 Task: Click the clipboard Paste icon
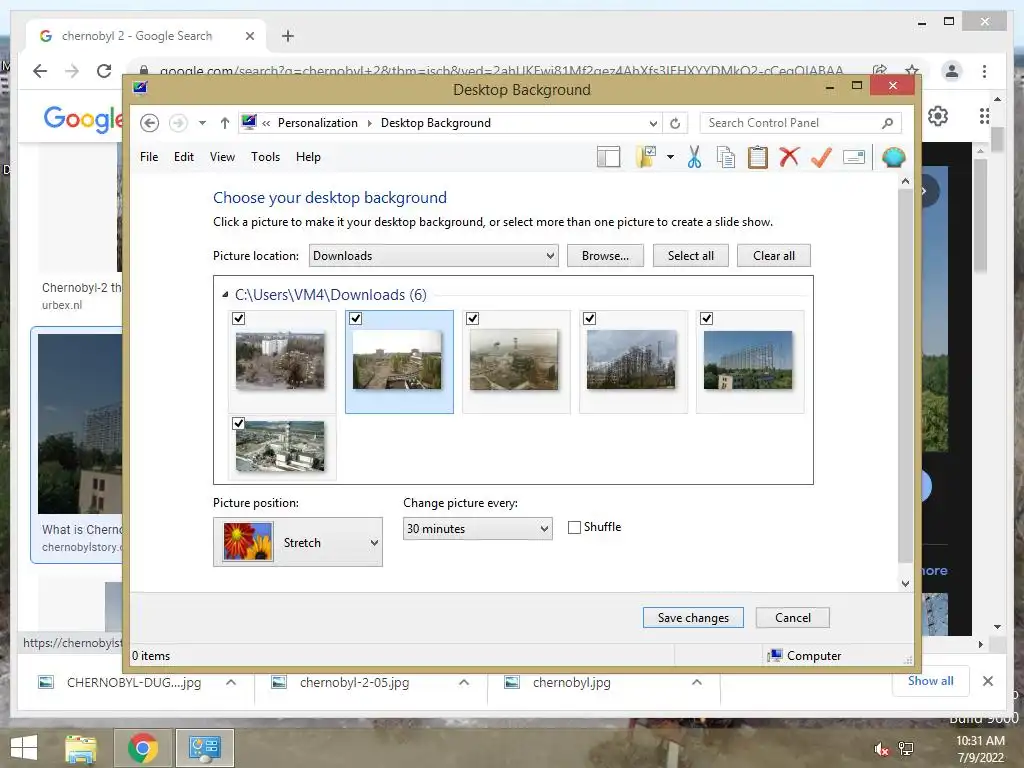758,157
